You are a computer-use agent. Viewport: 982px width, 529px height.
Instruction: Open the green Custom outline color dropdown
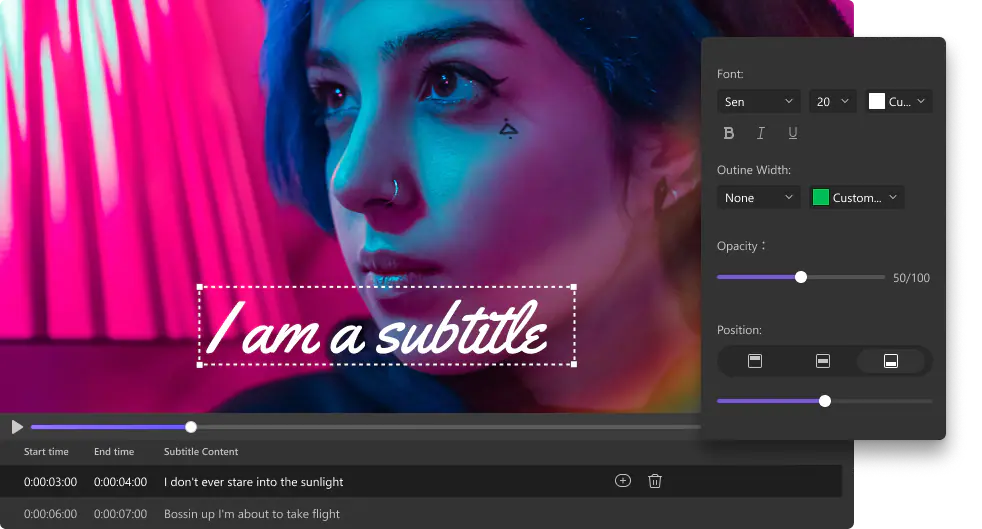click(x=856, y=198)
